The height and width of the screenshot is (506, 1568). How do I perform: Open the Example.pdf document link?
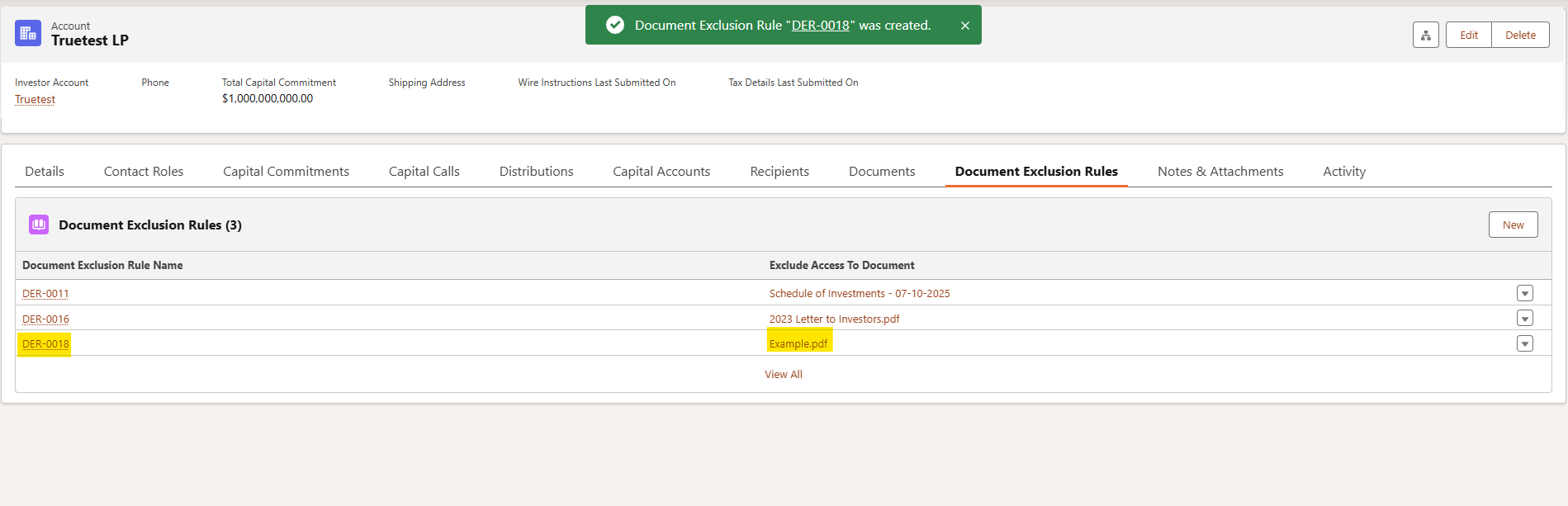click(798, 343)
